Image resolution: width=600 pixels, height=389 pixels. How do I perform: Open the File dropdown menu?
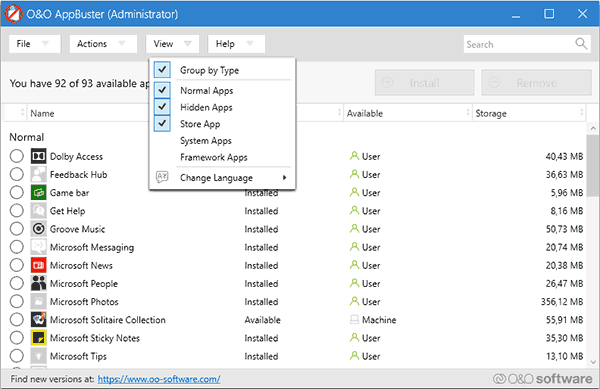[x=35, y=44]
